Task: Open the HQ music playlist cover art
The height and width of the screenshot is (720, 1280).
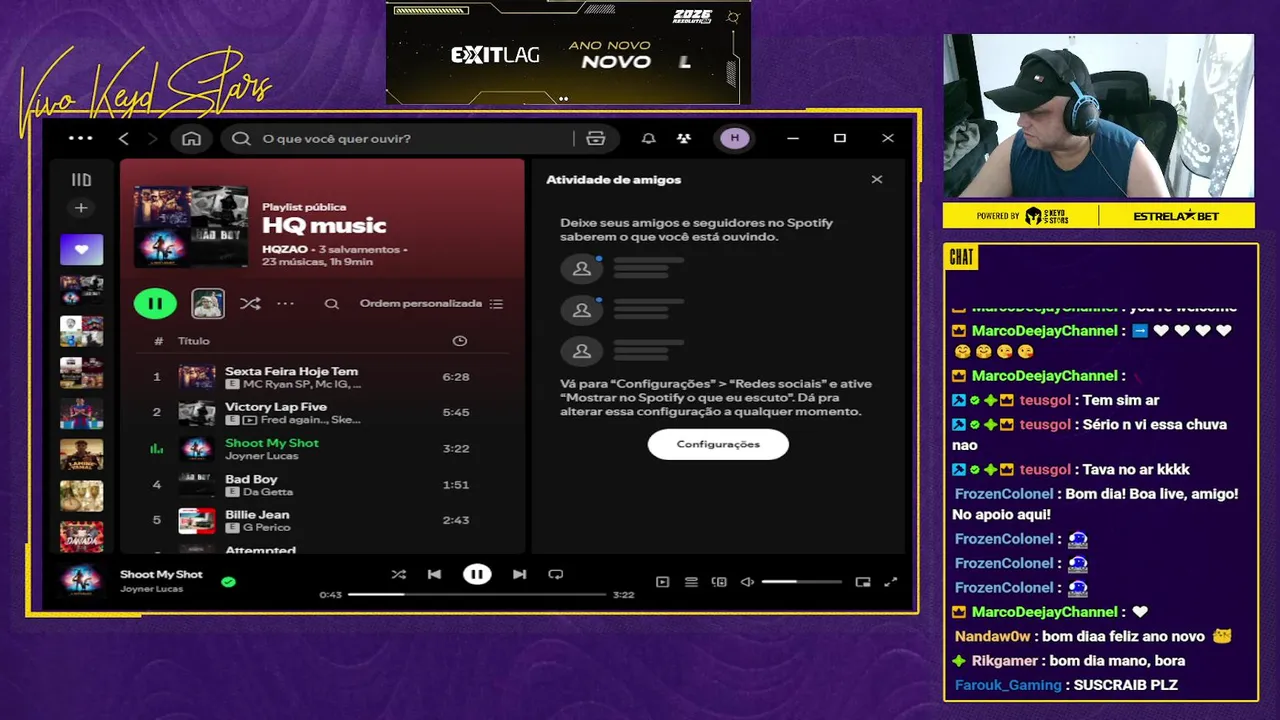Action: pos(191,227)
